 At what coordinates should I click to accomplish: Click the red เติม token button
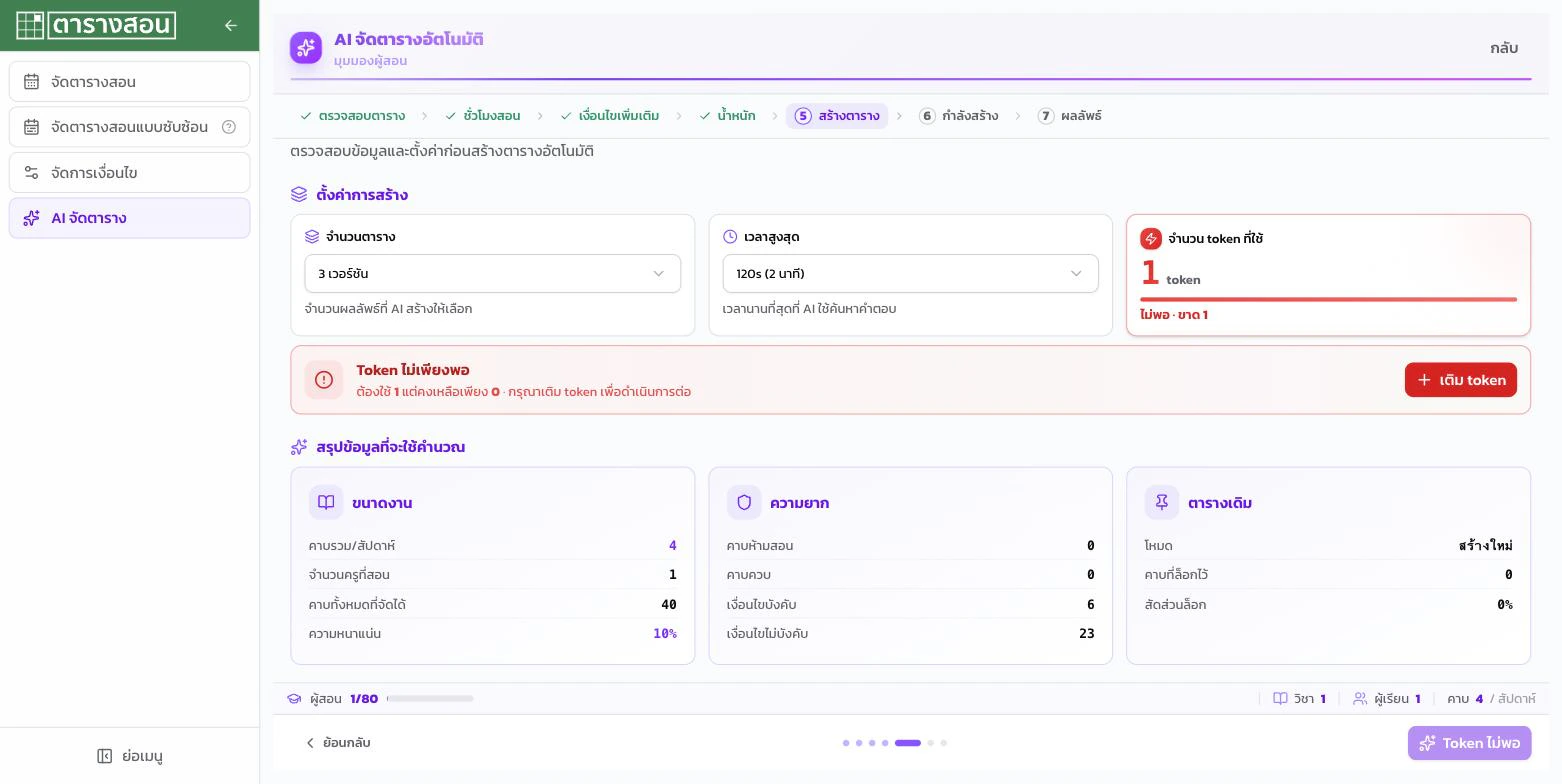(1461, 380)
